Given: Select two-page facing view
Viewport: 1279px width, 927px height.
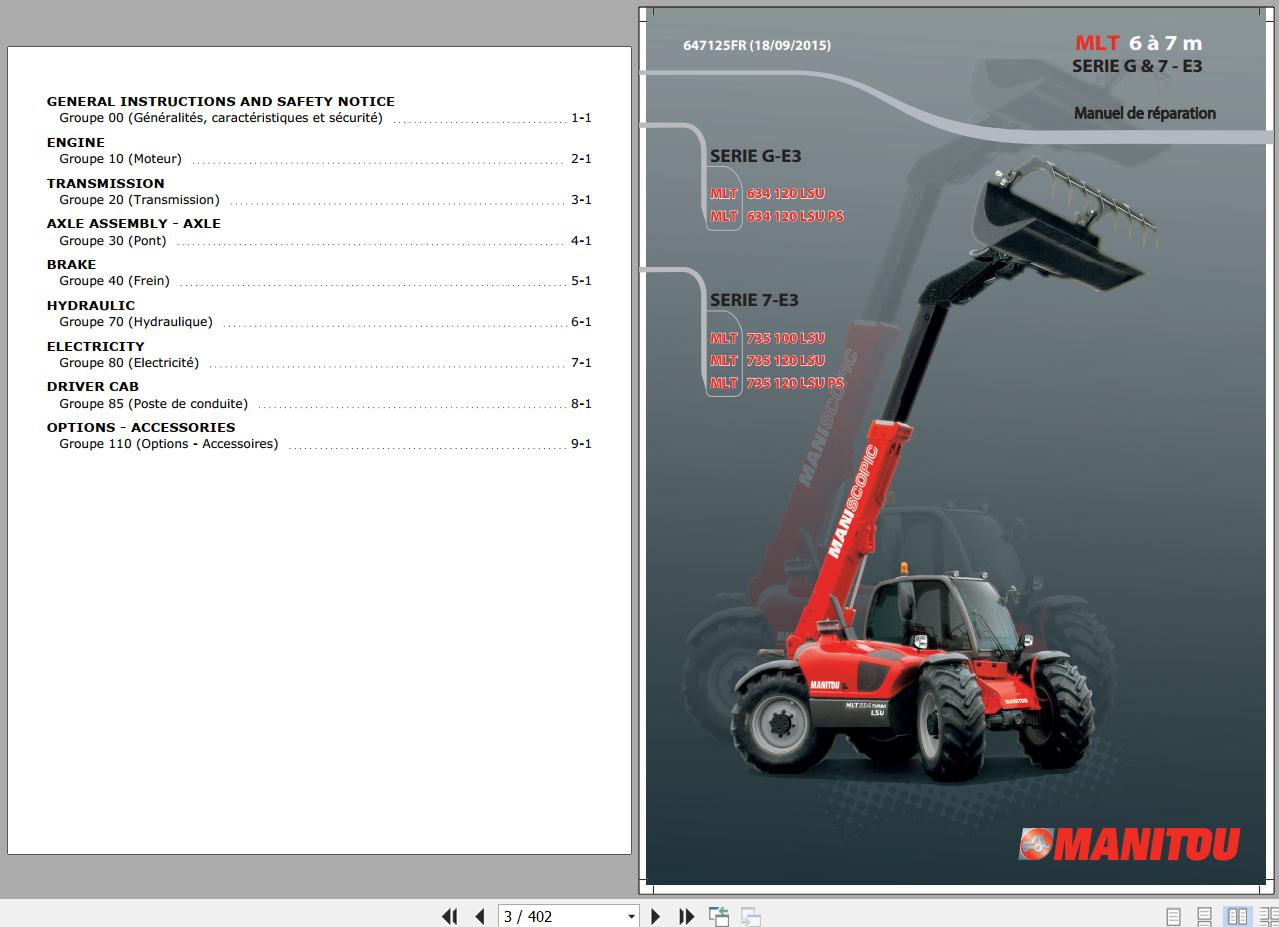Looking at the screenshot, I should coord(1237,916).
